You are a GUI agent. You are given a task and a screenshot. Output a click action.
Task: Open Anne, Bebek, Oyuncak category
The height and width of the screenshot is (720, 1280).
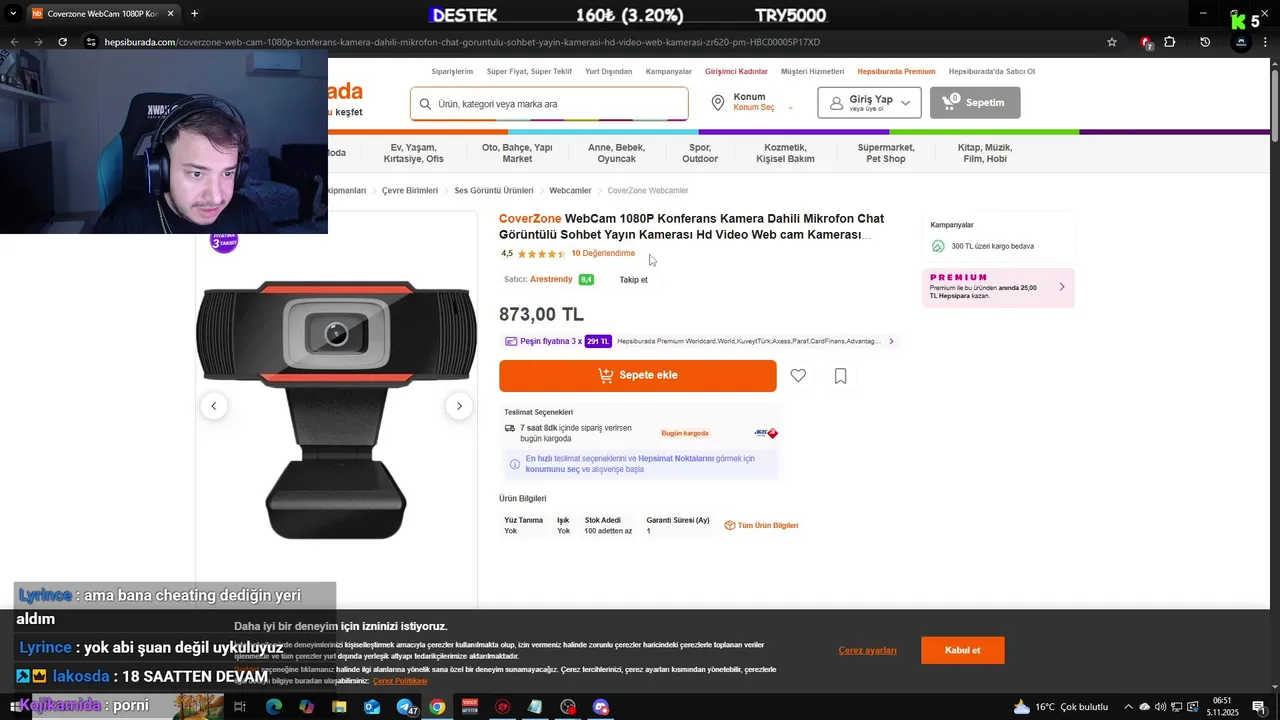click(616, 153)
